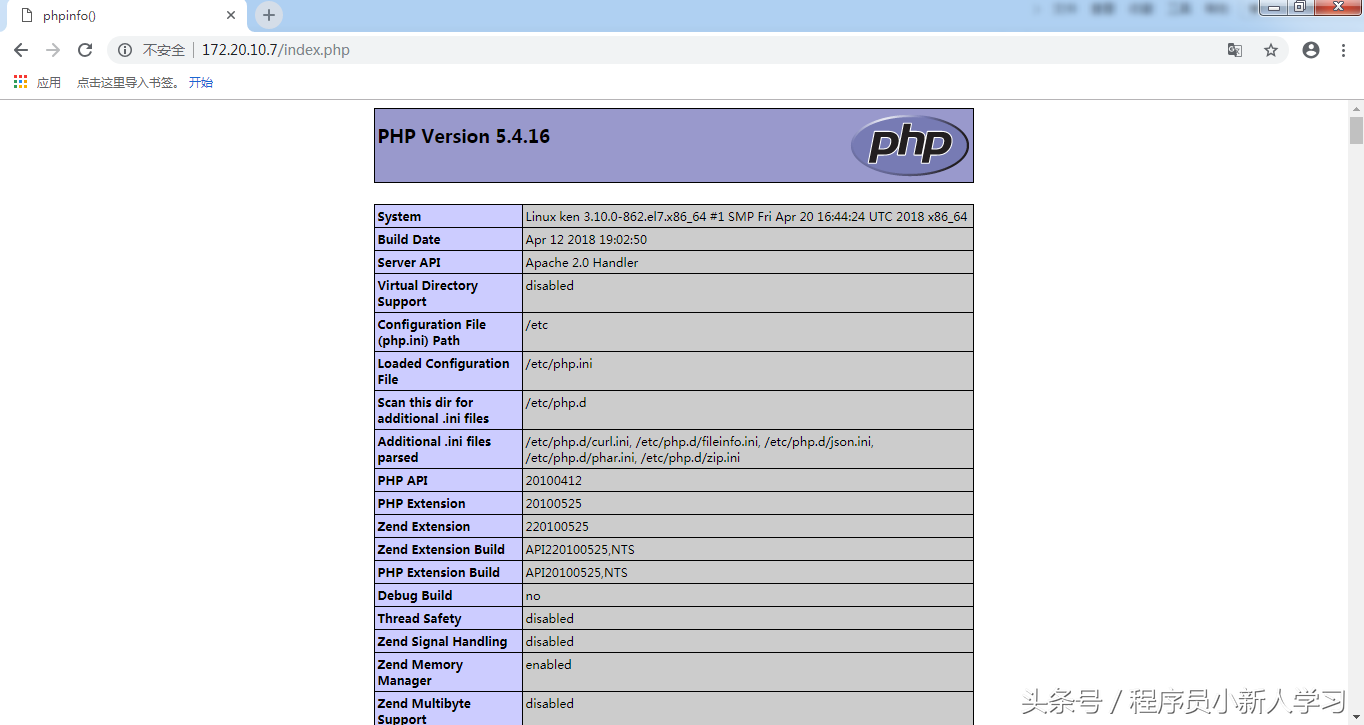
Task: Click the Virtual Directory Support label
Action: [428, 294]
